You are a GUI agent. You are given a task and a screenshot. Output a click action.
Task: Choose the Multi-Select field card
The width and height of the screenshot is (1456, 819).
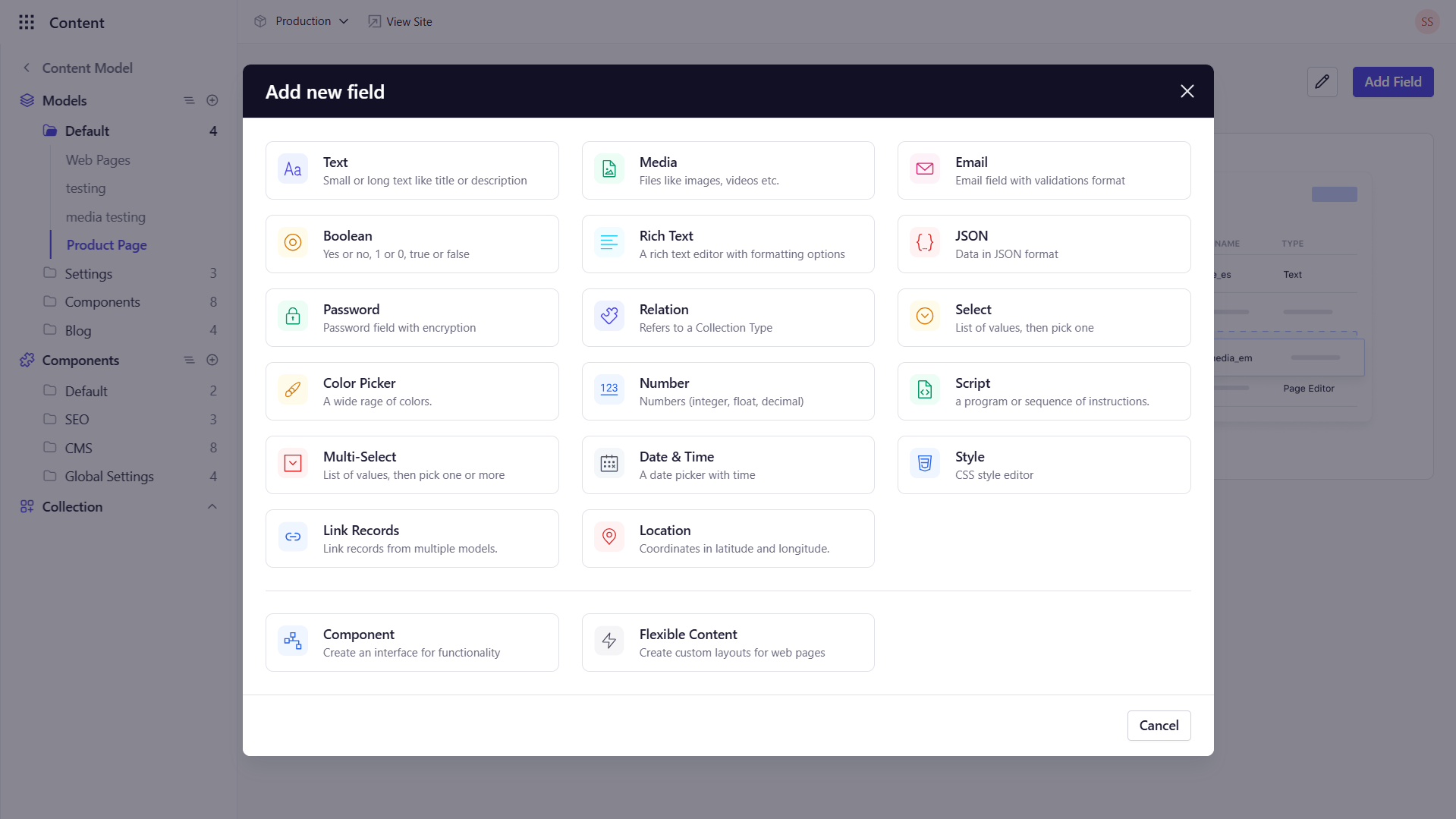tap(412, 465)
